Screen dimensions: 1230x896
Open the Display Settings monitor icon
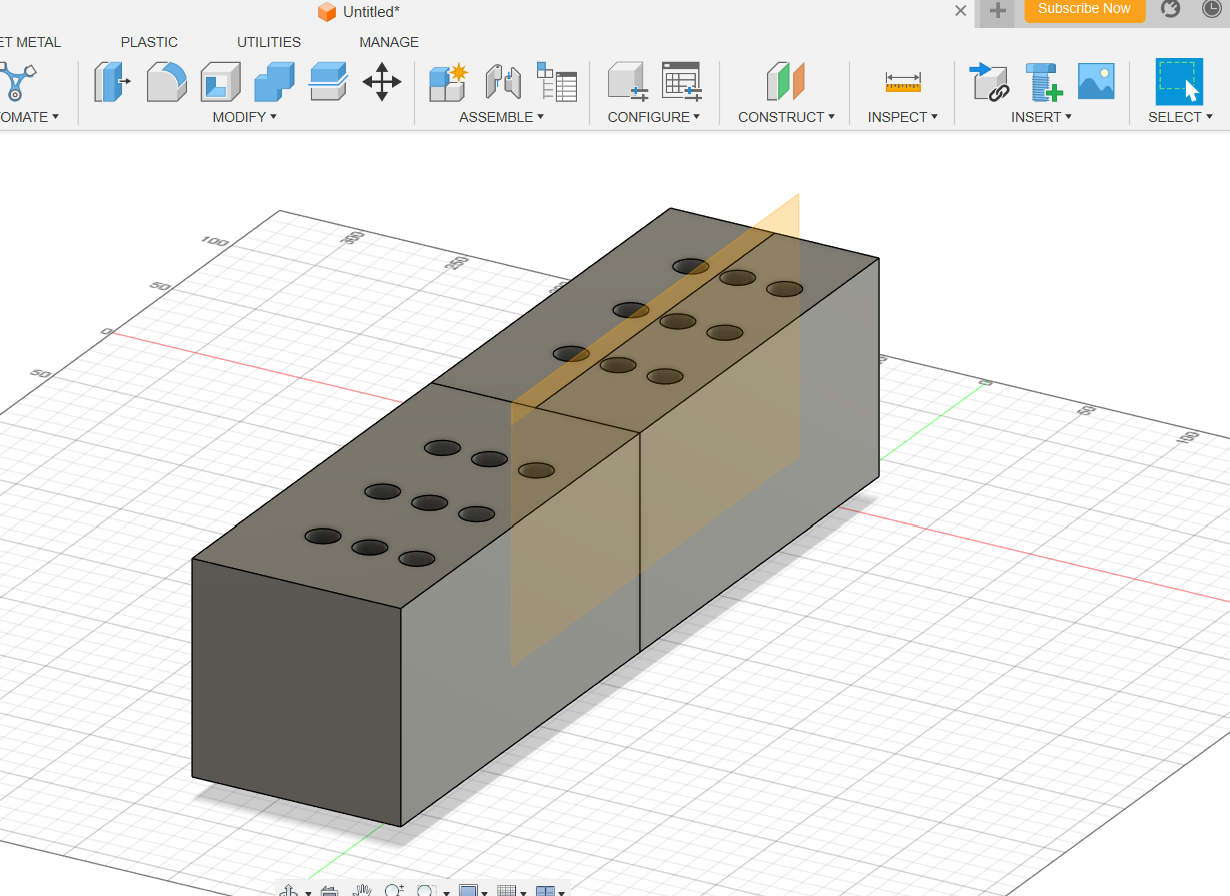coord(467,890)
